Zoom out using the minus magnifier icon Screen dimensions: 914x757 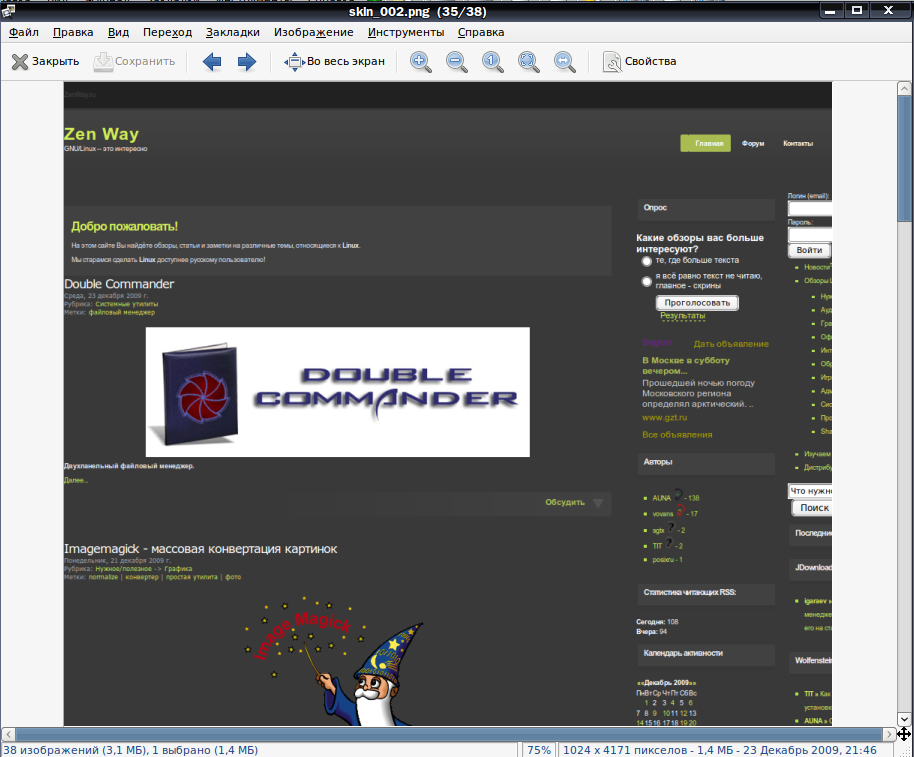click(456, 61)
